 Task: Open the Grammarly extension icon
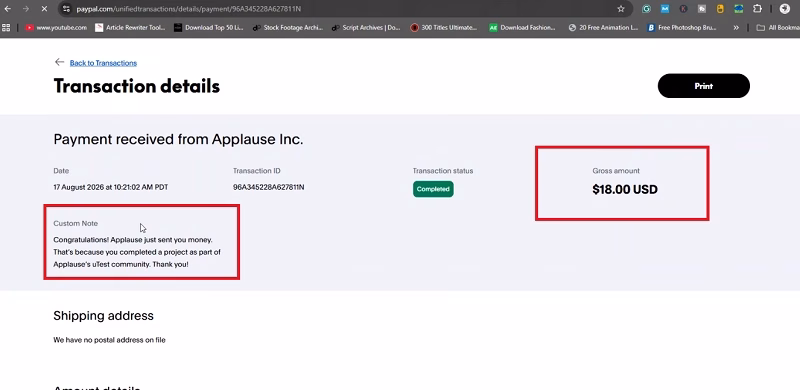pyautogui.click(x=646, y=9)
